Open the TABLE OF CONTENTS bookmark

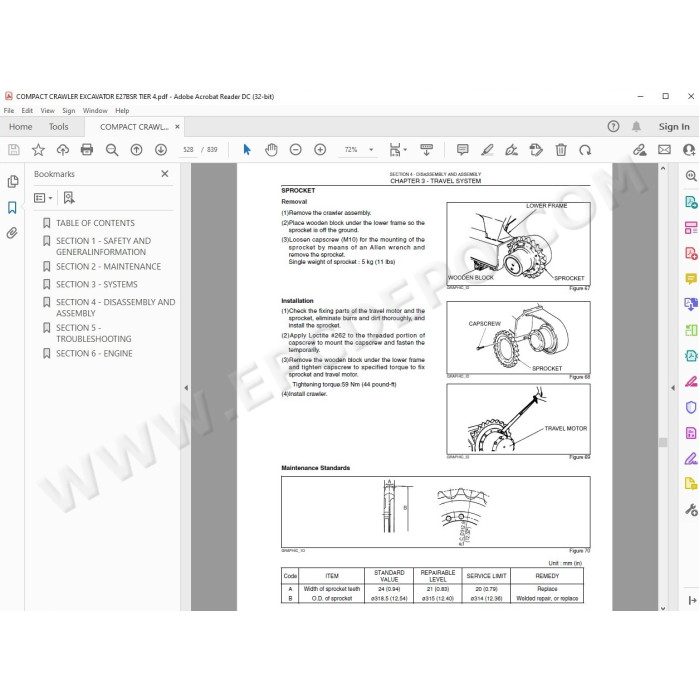95,223
